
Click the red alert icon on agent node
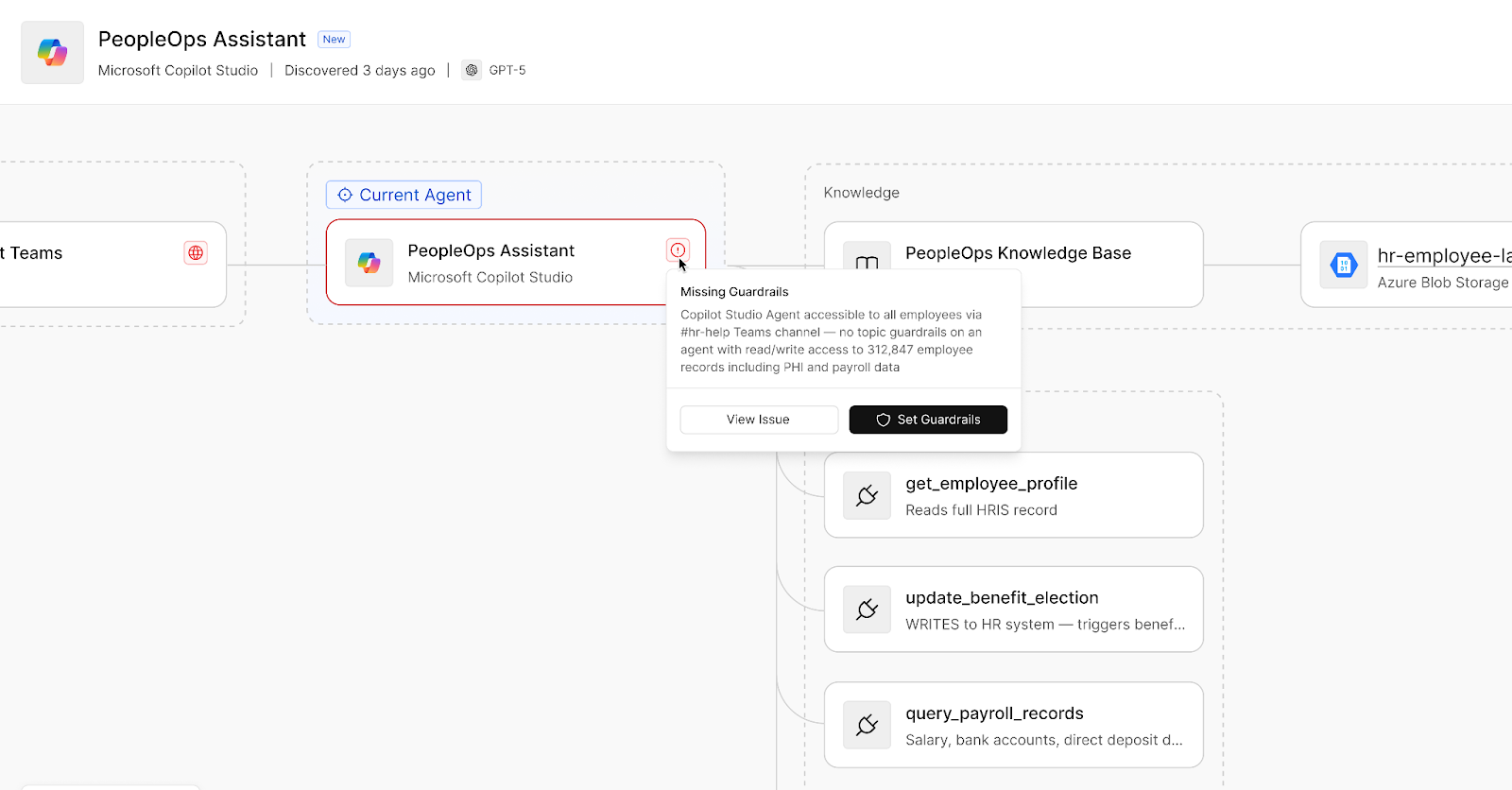(x=678, y=250)
